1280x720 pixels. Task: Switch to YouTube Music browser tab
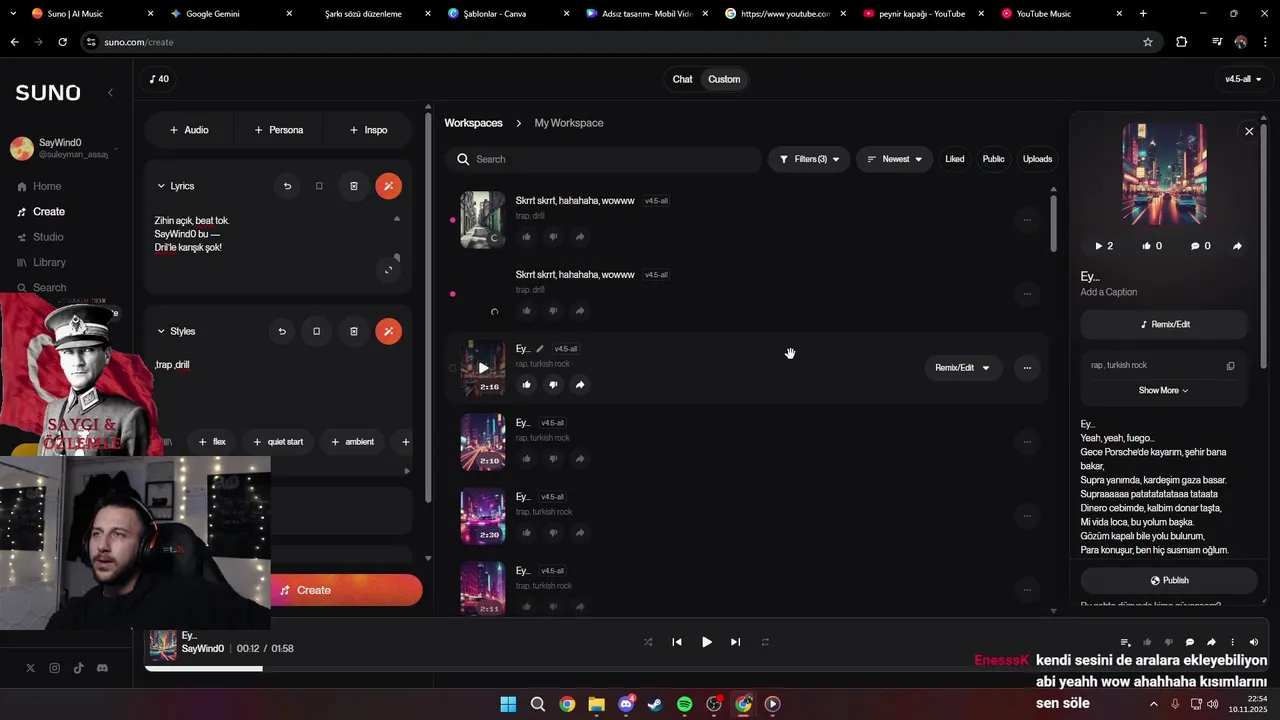[1043, 14]
